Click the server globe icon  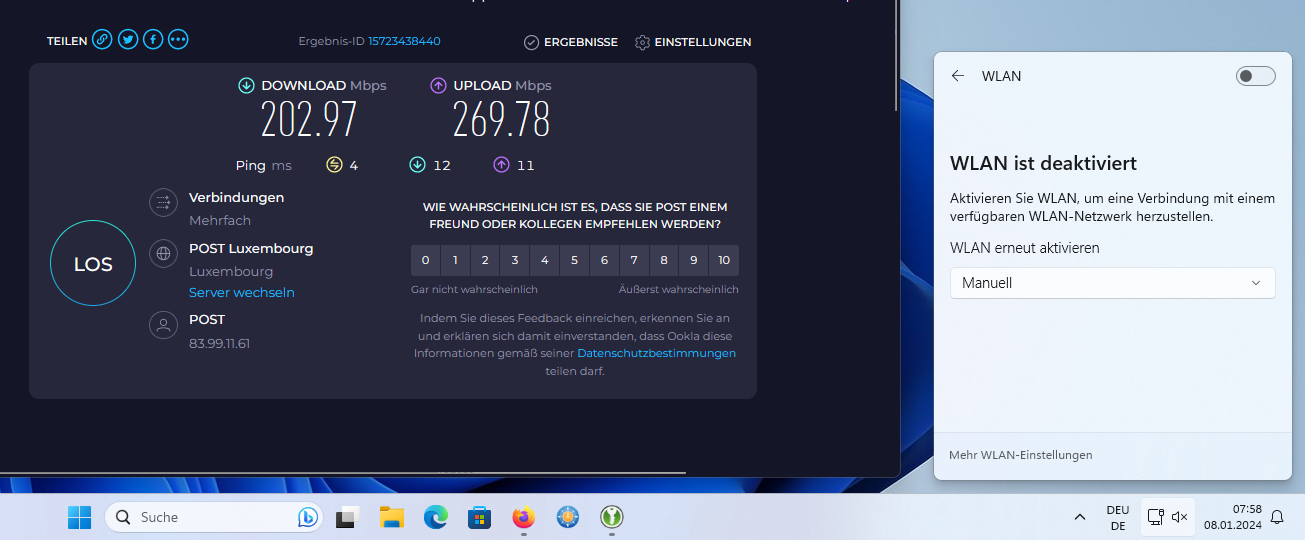163,254
